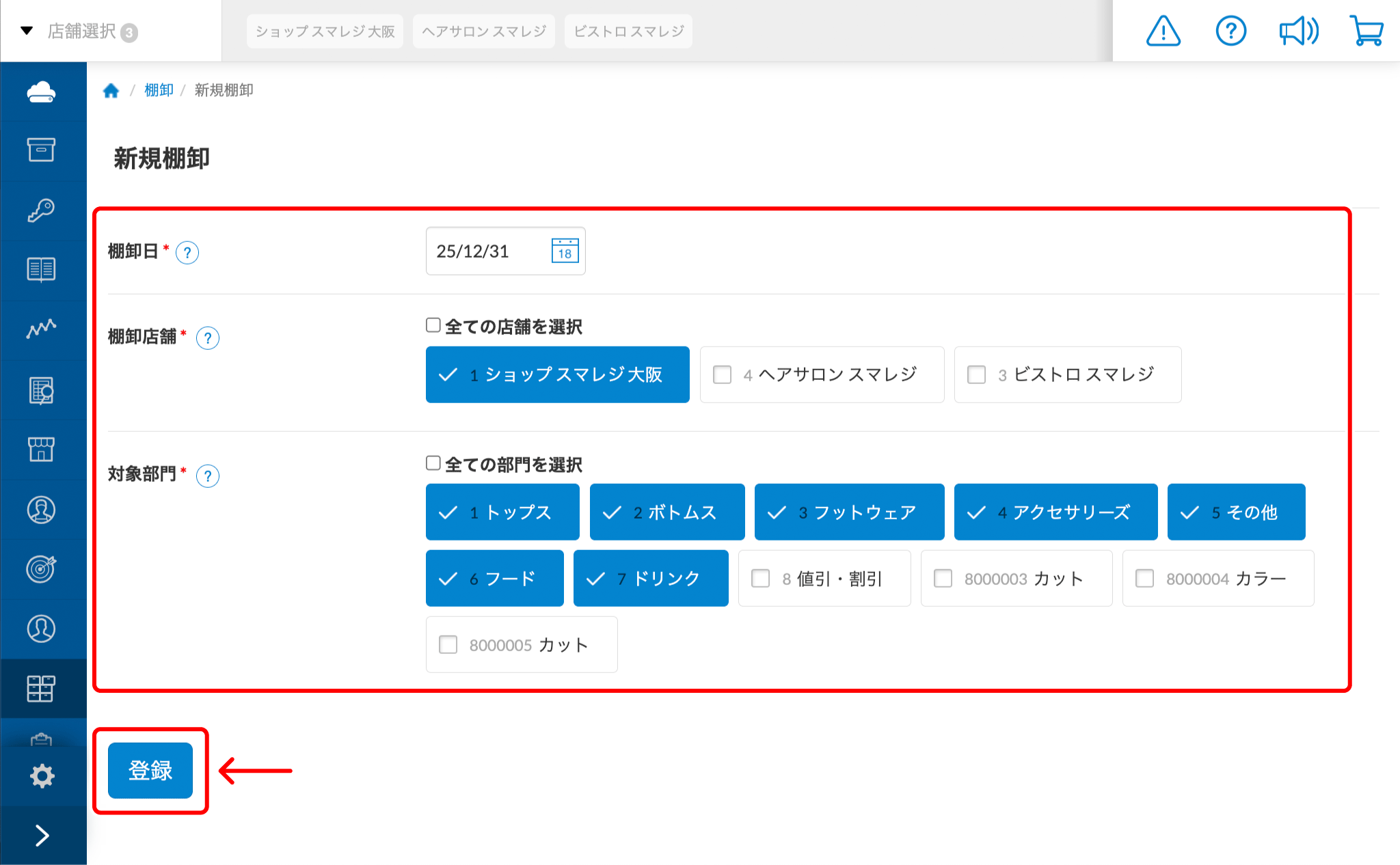Open the calendar date picker icon

[x=565, y=251]
